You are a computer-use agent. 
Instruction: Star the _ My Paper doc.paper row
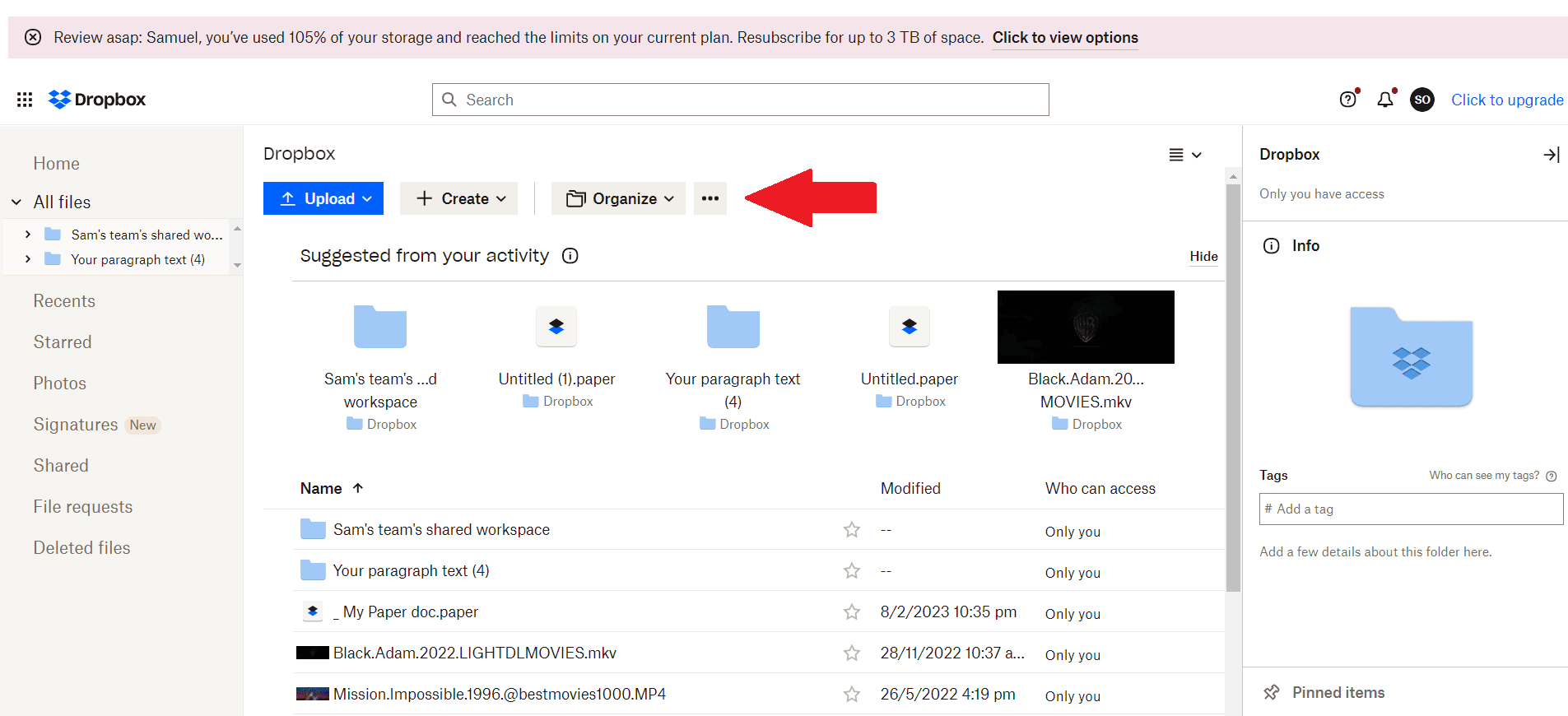[852, 612]
